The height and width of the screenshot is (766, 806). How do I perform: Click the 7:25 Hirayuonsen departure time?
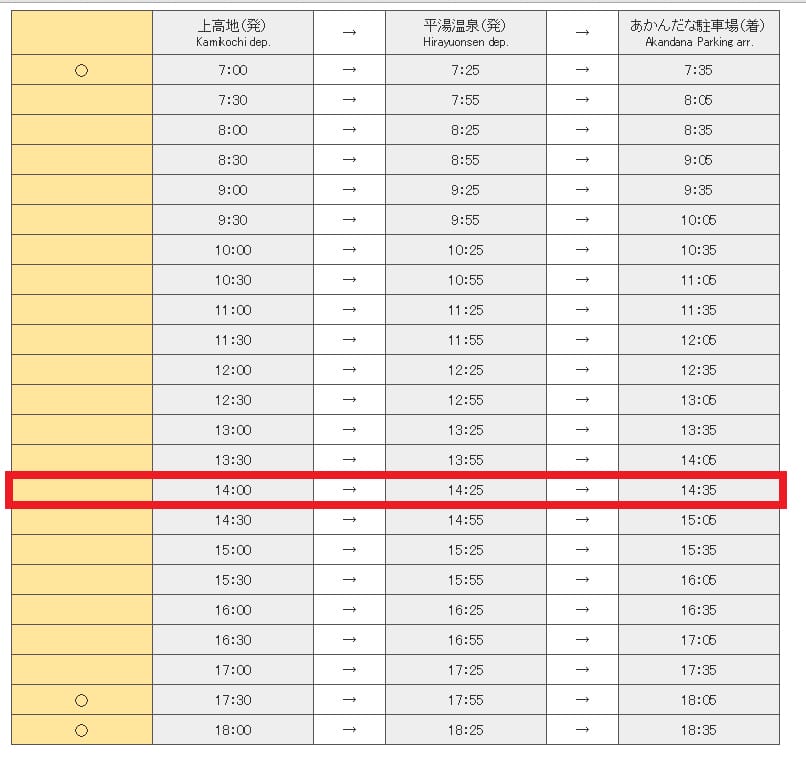(466, 70)
